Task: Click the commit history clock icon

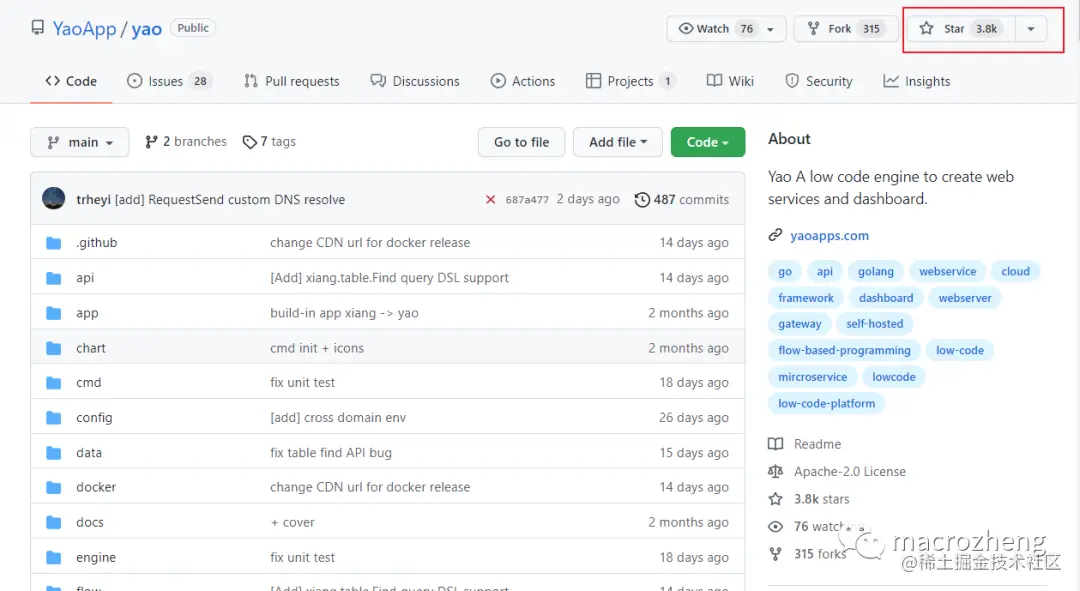Action: pos(642,200)
